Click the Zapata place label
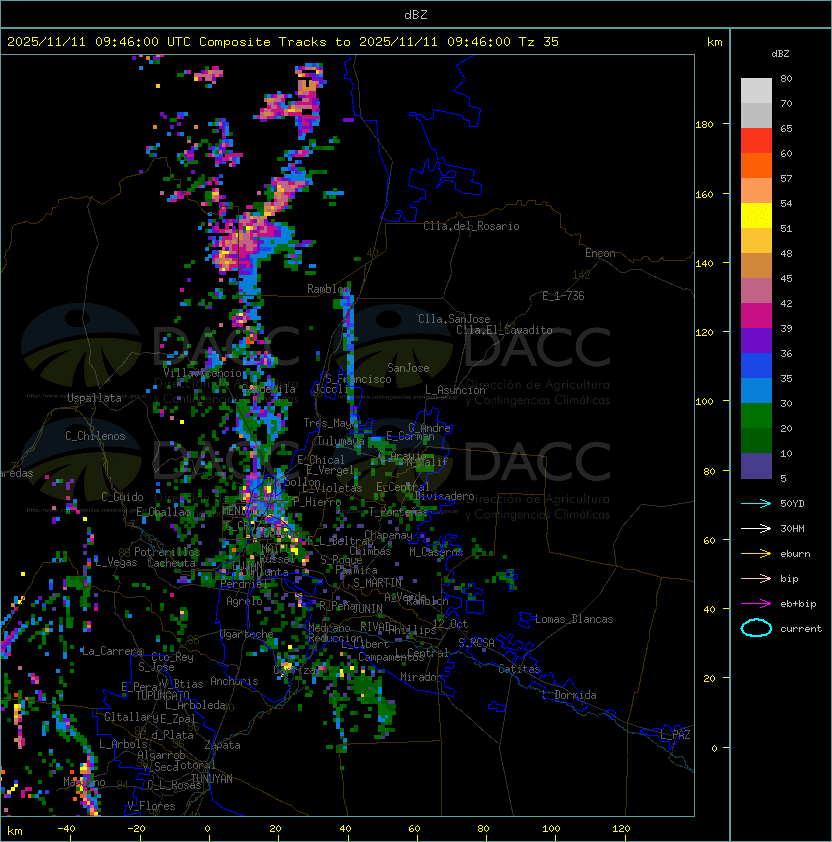The width and height of the screenshot is (832, 842). click(222, 745)
